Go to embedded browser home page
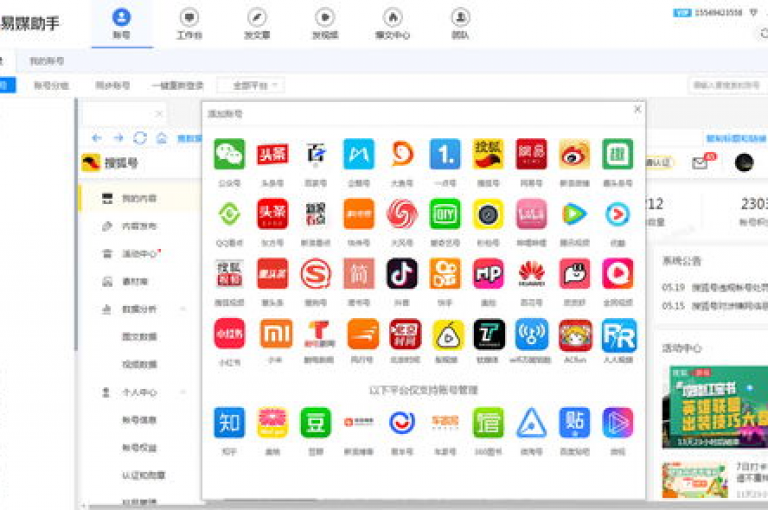 point(162,138)
